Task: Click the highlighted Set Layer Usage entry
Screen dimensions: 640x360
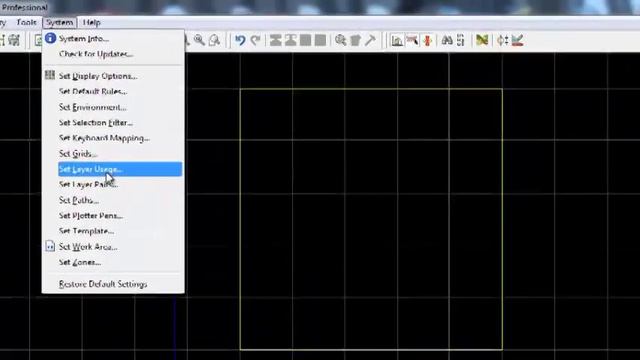Action: [120, 169]
